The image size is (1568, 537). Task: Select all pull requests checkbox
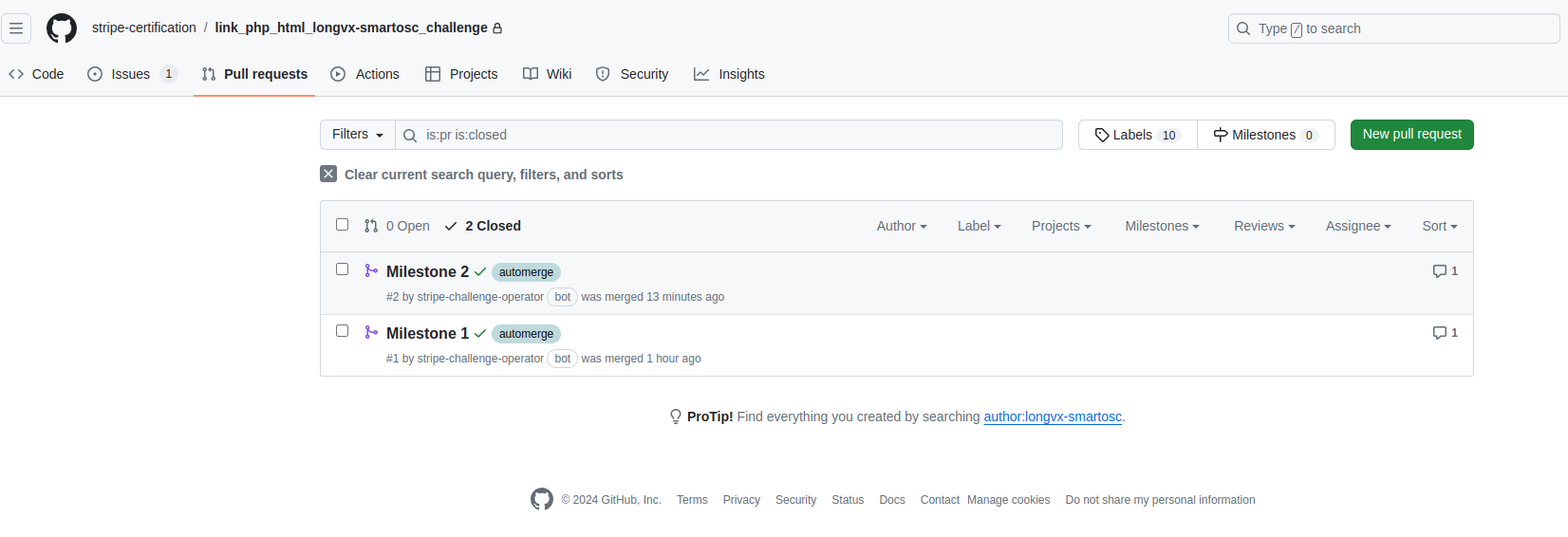343,225
